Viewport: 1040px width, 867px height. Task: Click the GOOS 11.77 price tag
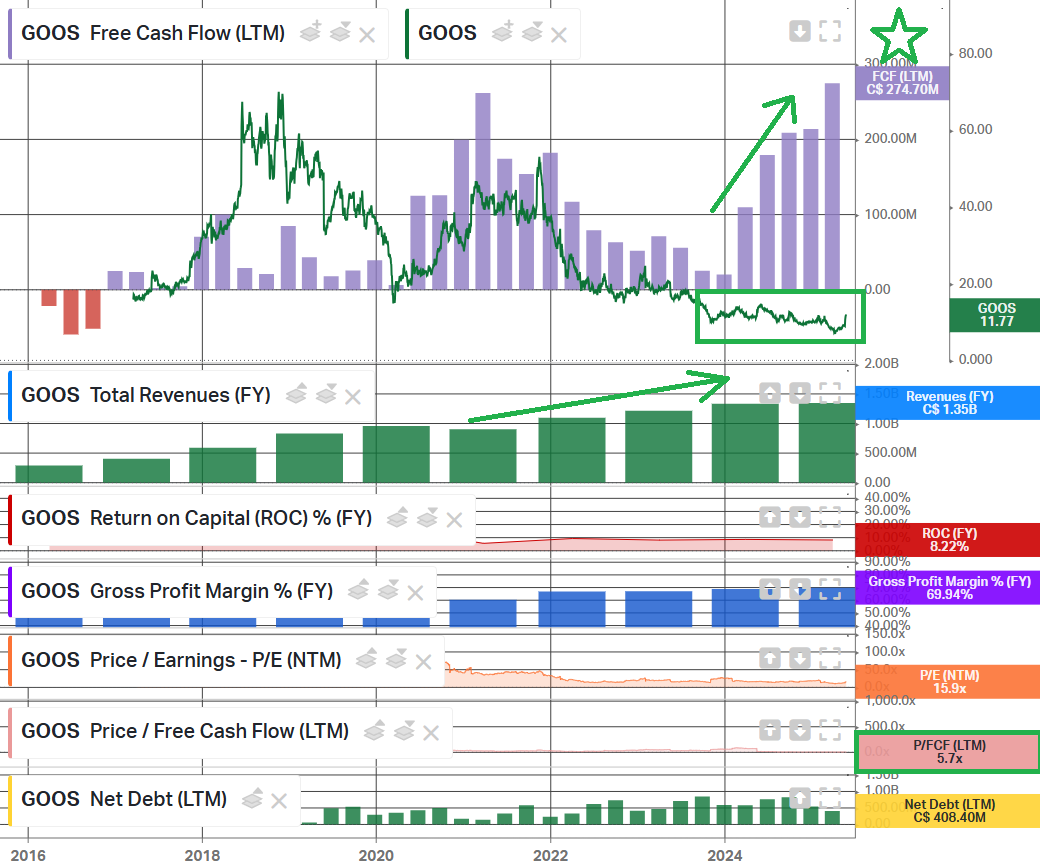click(996, 315)
